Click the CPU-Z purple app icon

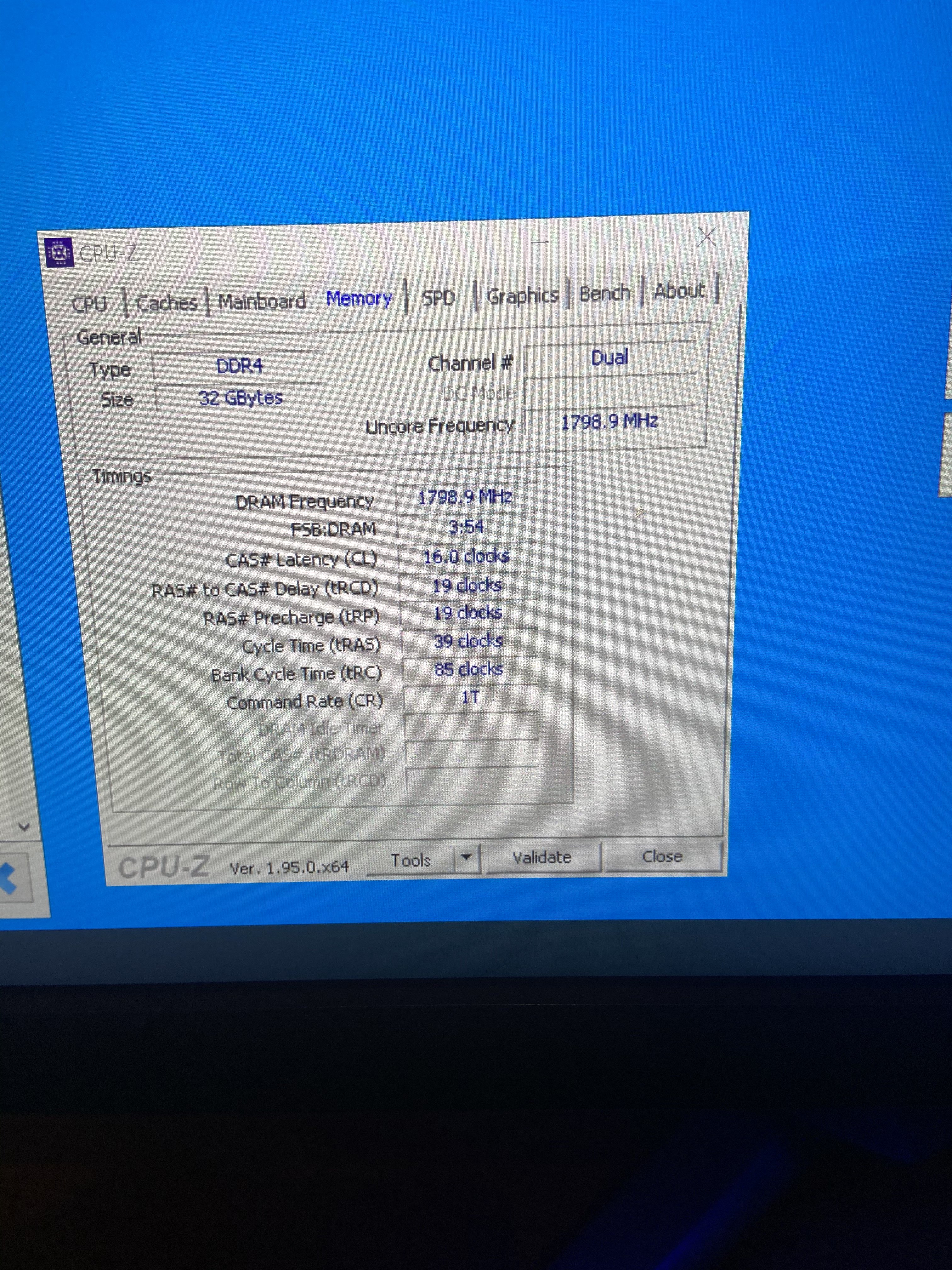tap(59, 253)
